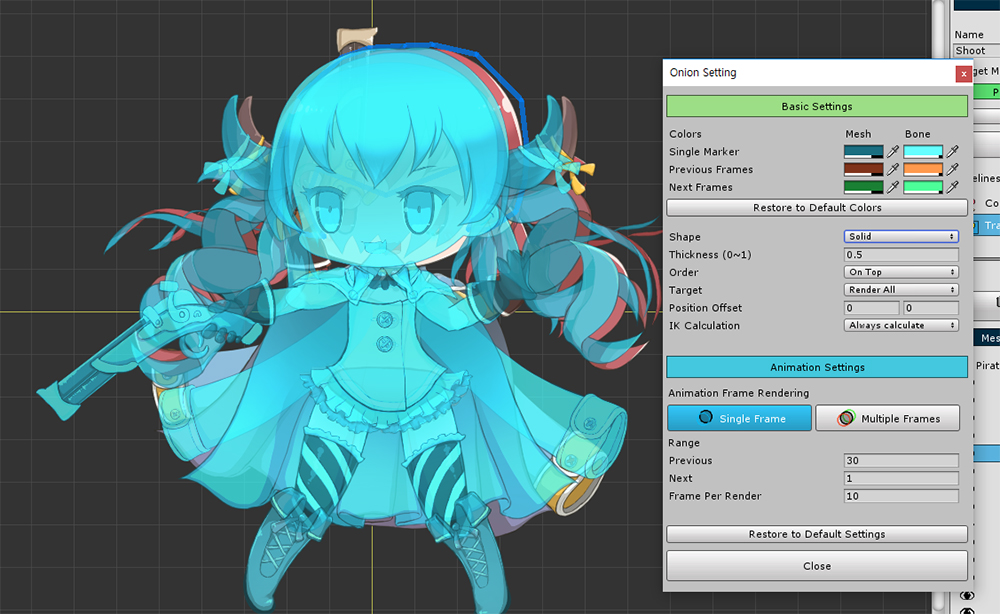
Task: Select Single Frame rendering mode
Action: click(740, 418)
